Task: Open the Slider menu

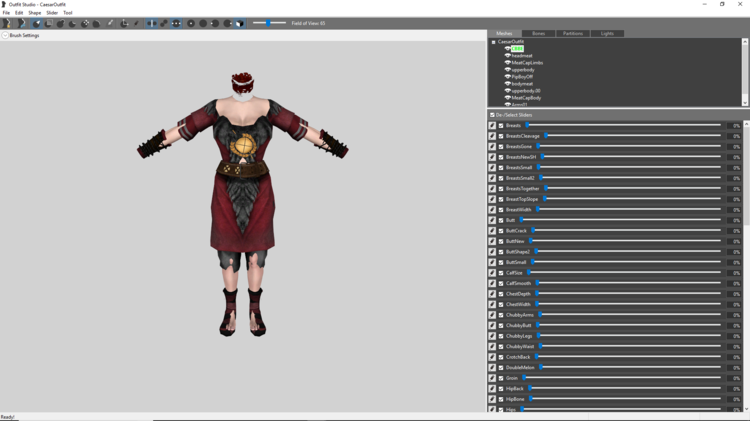Action: 52,13
